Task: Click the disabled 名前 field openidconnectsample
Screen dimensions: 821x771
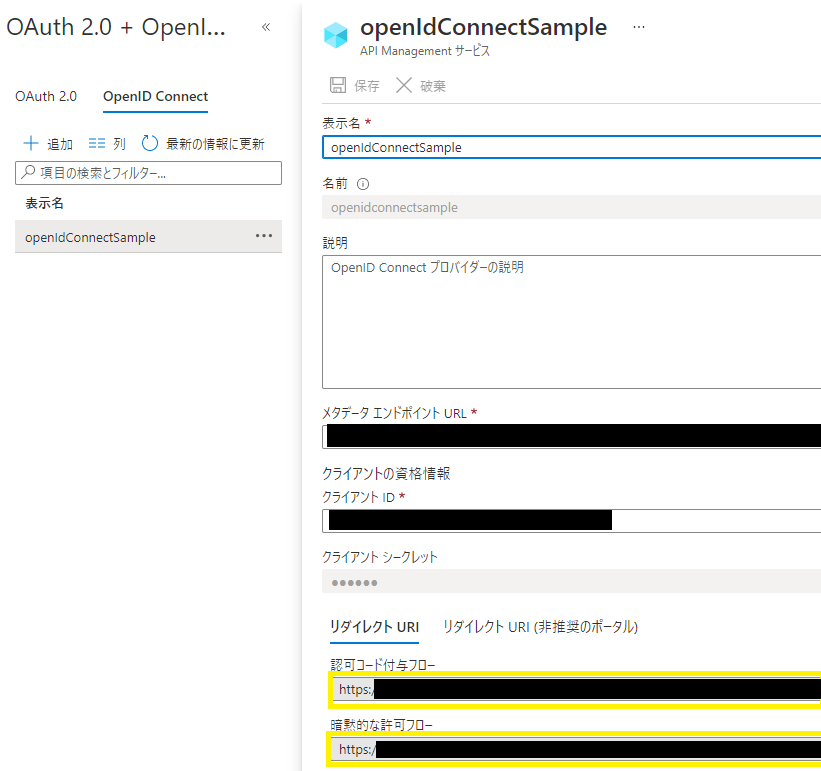Action: (571, 207)
